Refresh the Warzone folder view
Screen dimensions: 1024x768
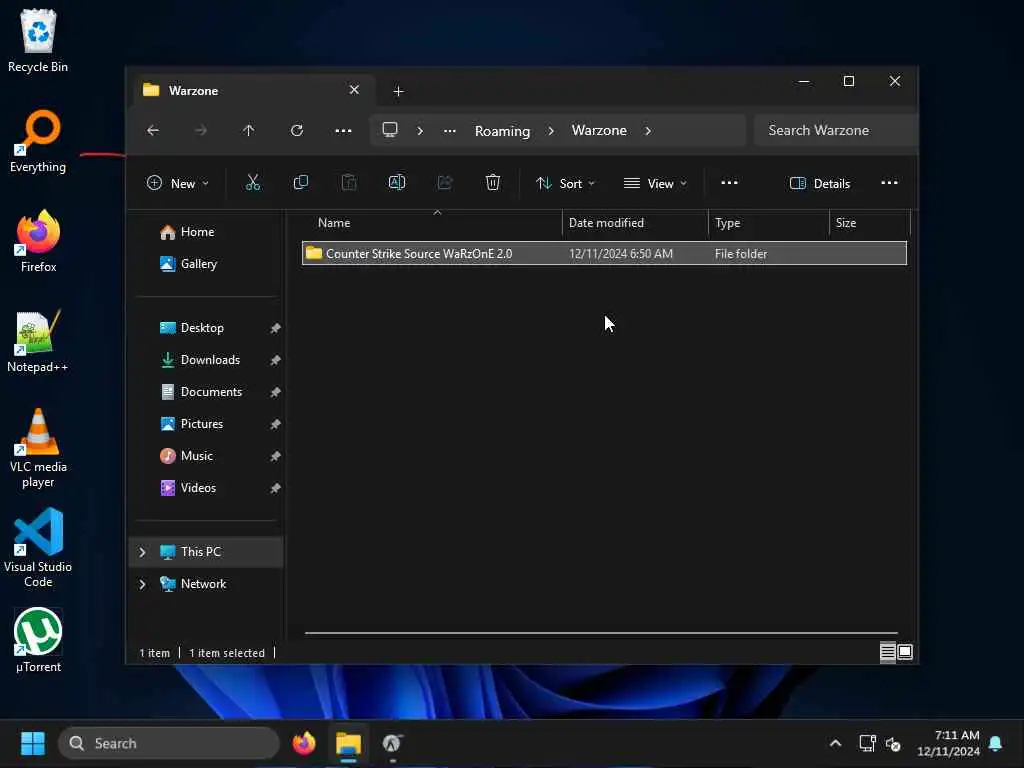point(296,131)
